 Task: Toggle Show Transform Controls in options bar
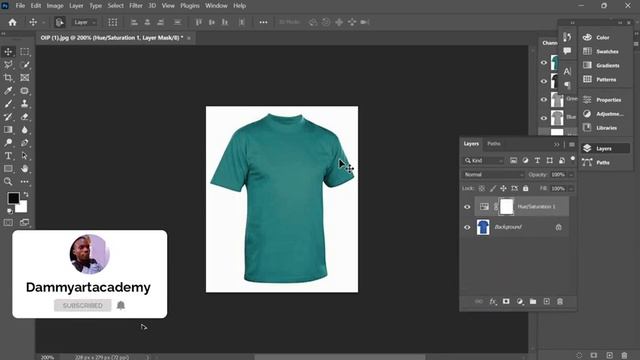tap(113, 22)
